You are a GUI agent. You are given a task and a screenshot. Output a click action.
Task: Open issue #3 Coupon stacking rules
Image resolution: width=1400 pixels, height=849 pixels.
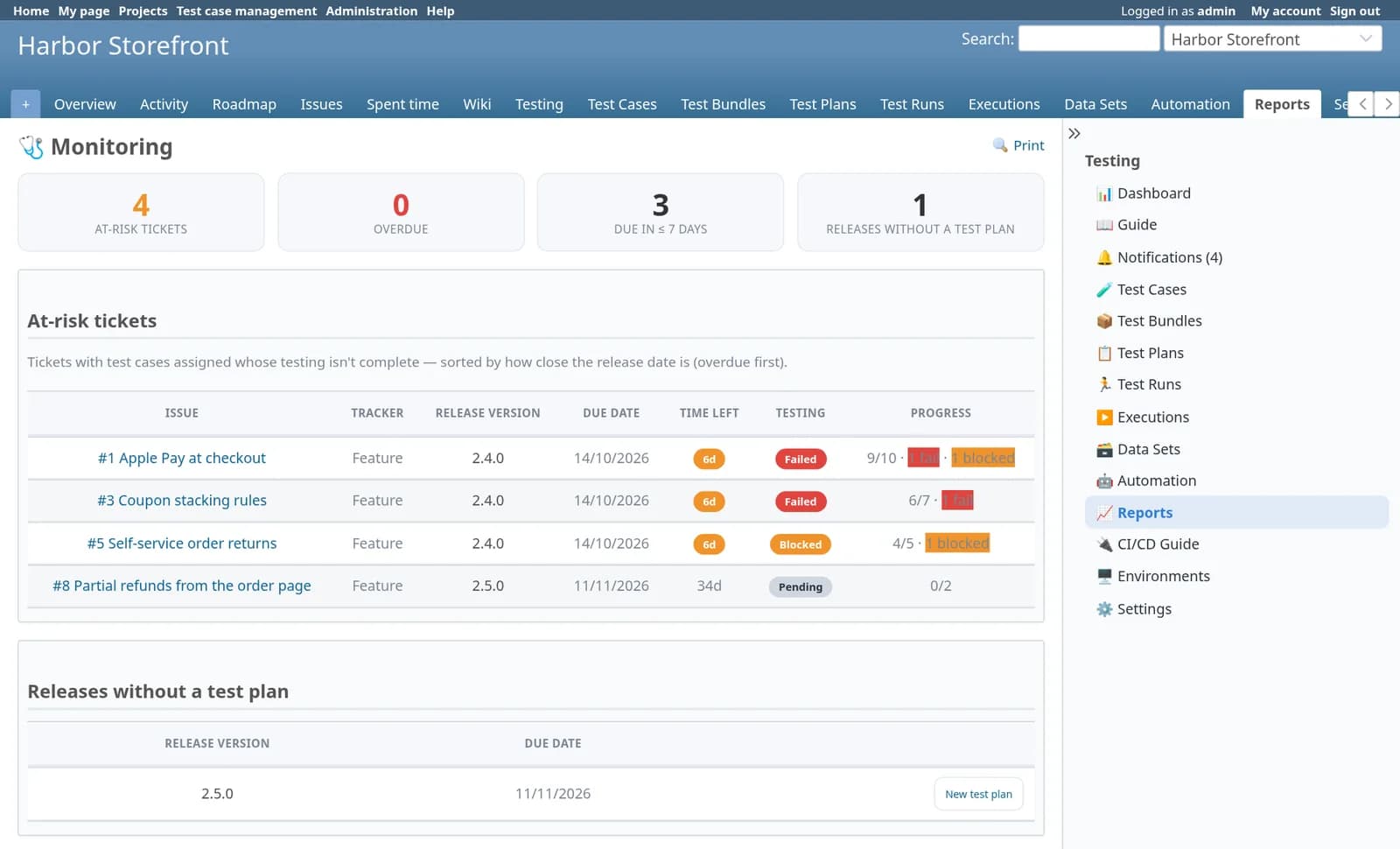(182, 501)
